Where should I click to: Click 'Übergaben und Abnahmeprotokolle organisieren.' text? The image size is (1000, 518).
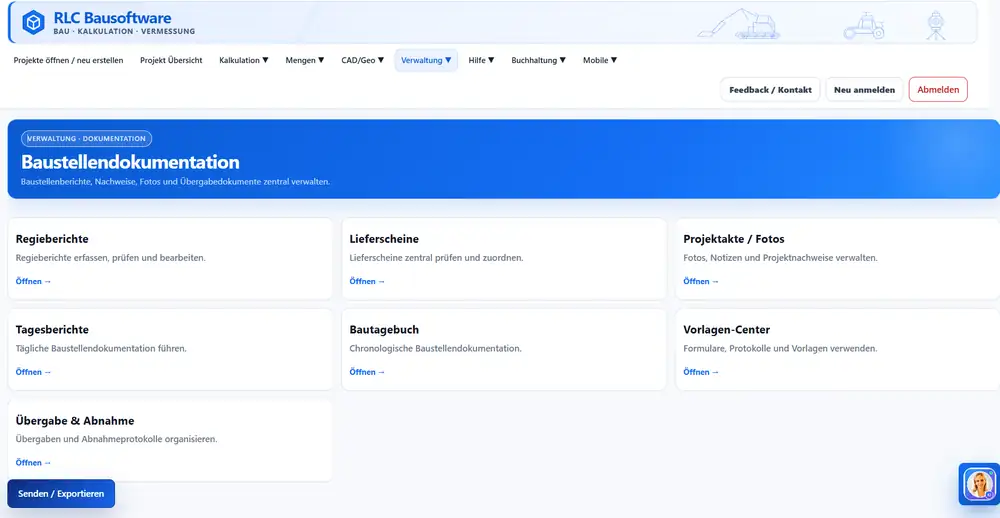[116, 440]
